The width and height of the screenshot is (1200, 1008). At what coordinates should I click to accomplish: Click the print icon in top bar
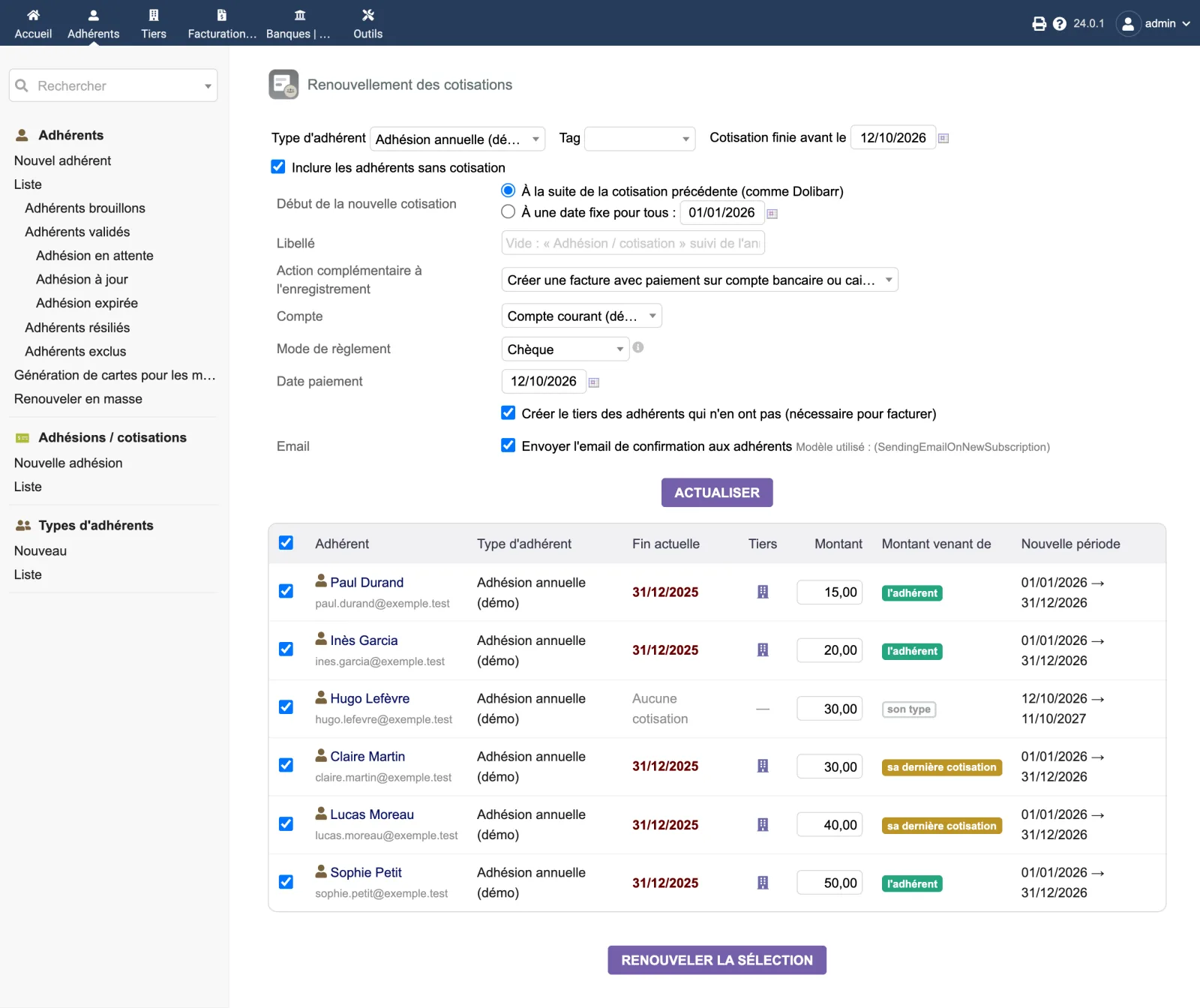(1039, 24)
